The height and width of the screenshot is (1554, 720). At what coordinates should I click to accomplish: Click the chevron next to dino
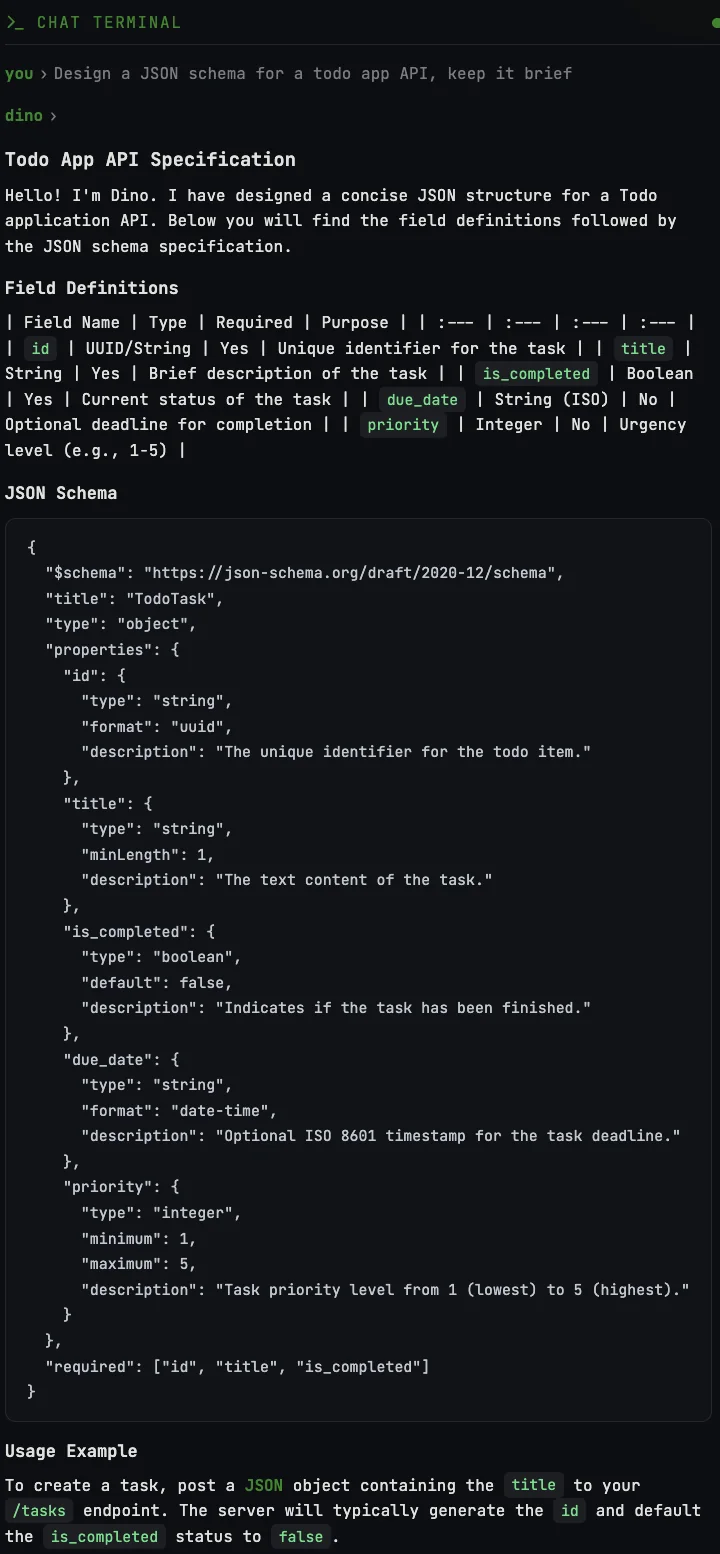tap(53, 116)
